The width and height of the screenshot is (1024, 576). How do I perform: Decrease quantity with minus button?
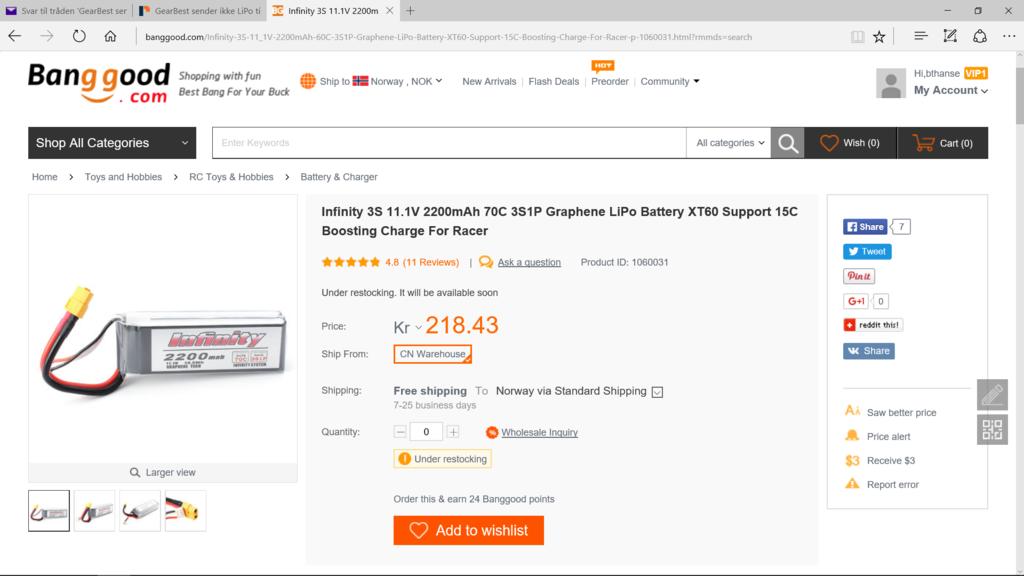coord(400,432)
